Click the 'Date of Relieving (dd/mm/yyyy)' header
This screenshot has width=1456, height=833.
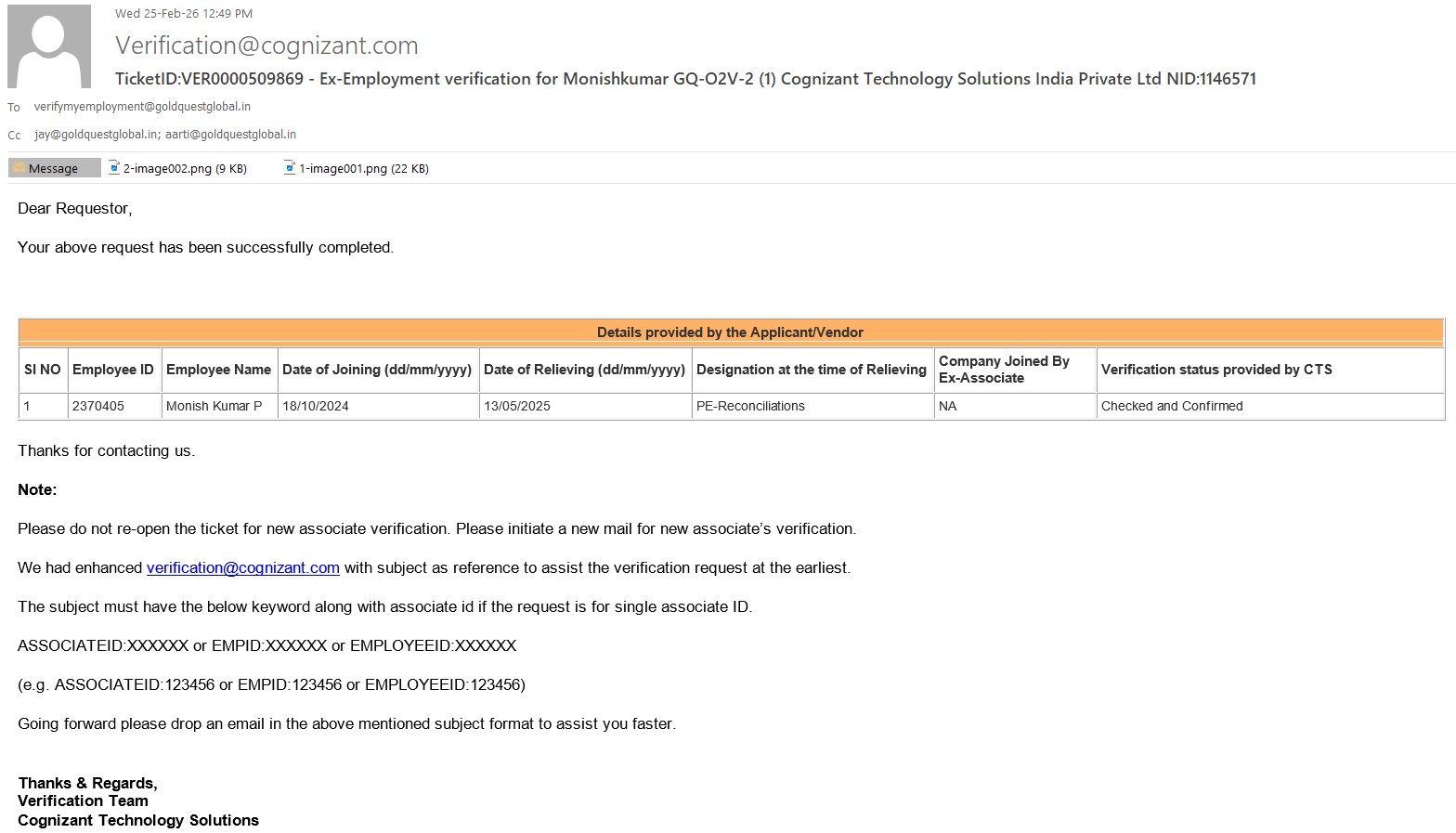click(x=585, y=370)
